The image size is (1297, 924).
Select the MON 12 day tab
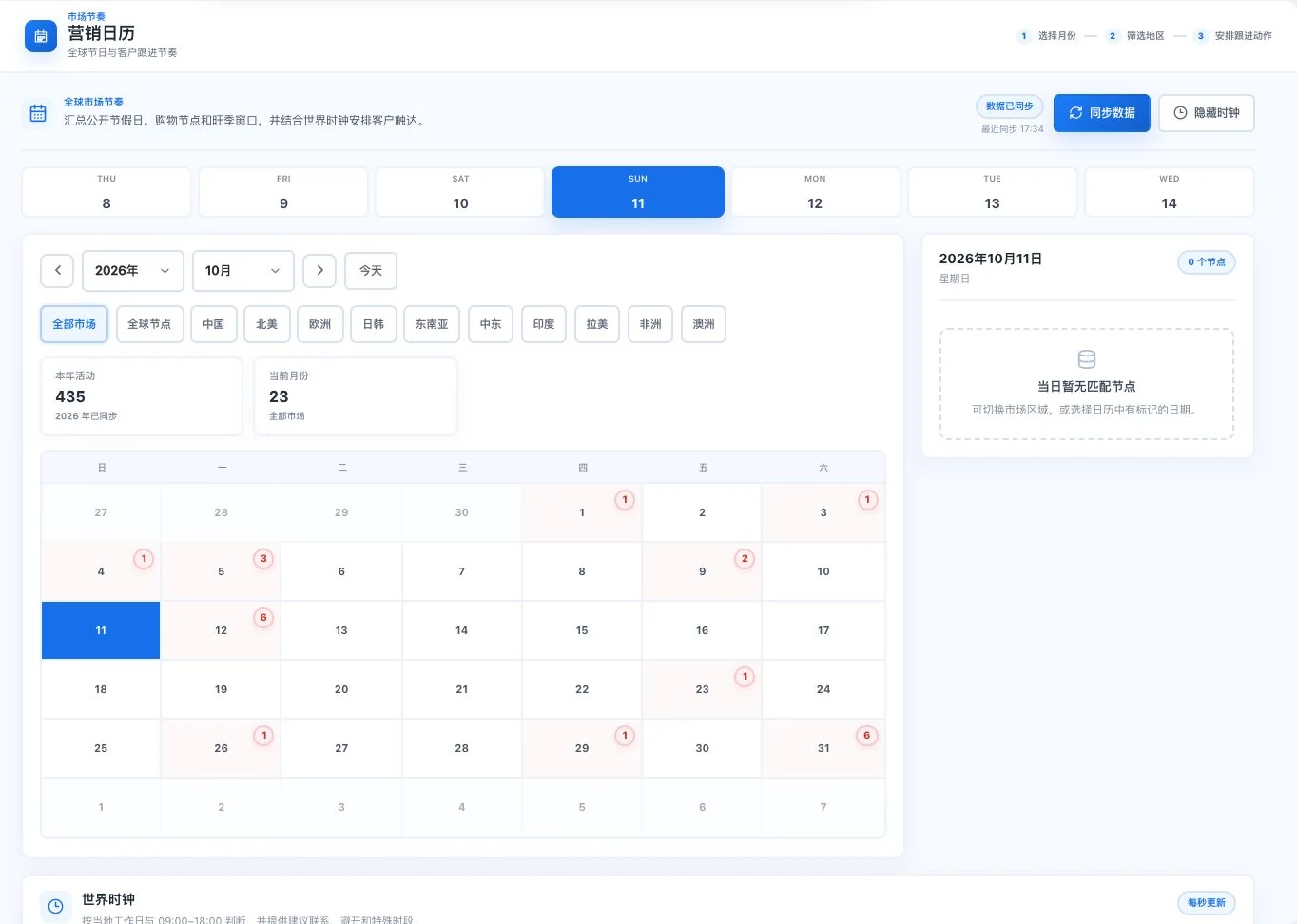coord(815,192)
